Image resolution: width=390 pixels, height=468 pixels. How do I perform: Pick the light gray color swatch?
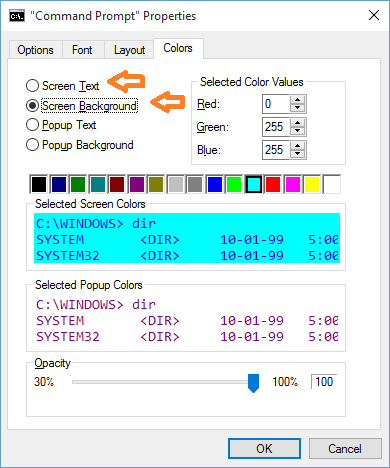(x=176, y=184)
